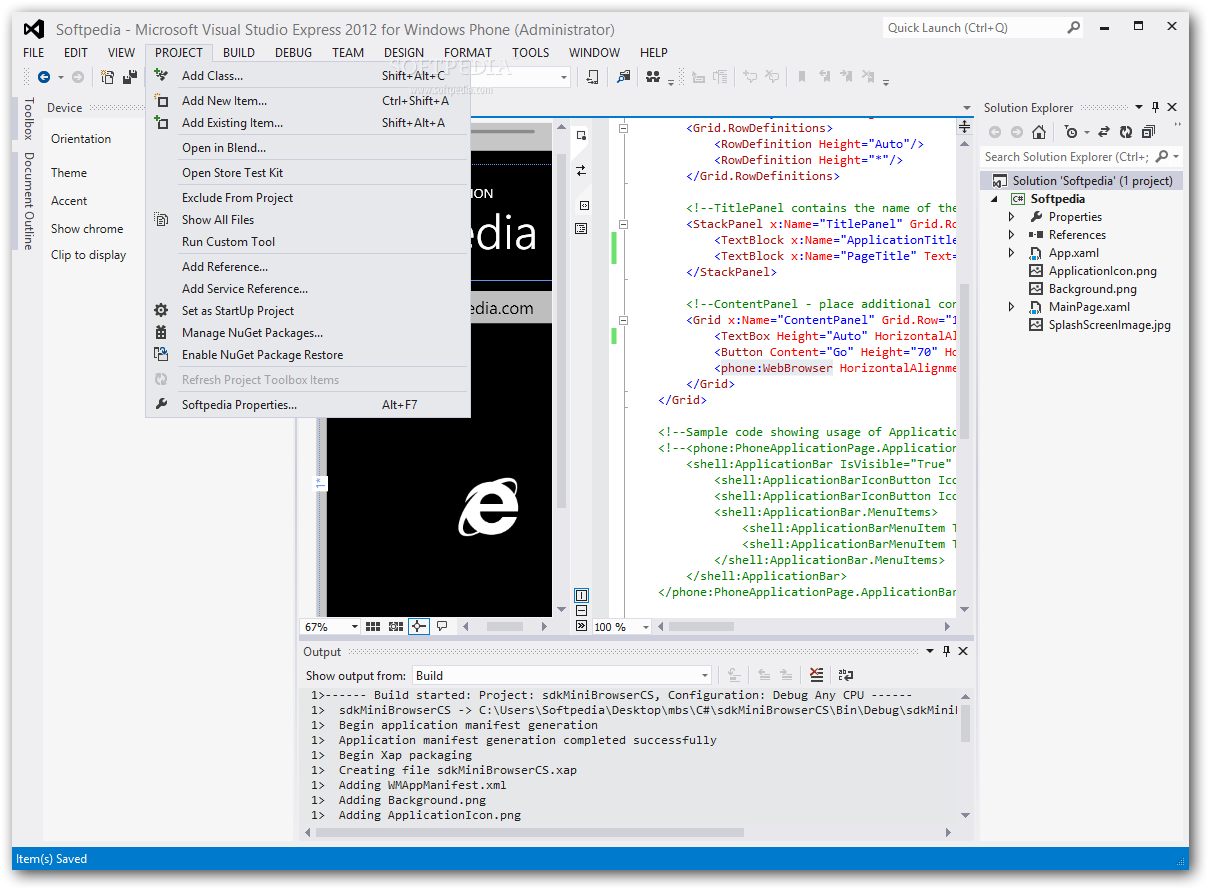Expand the App.xaml node
The width and height of the screenshot is (1209, 890).
click(x=1011, y=253)
